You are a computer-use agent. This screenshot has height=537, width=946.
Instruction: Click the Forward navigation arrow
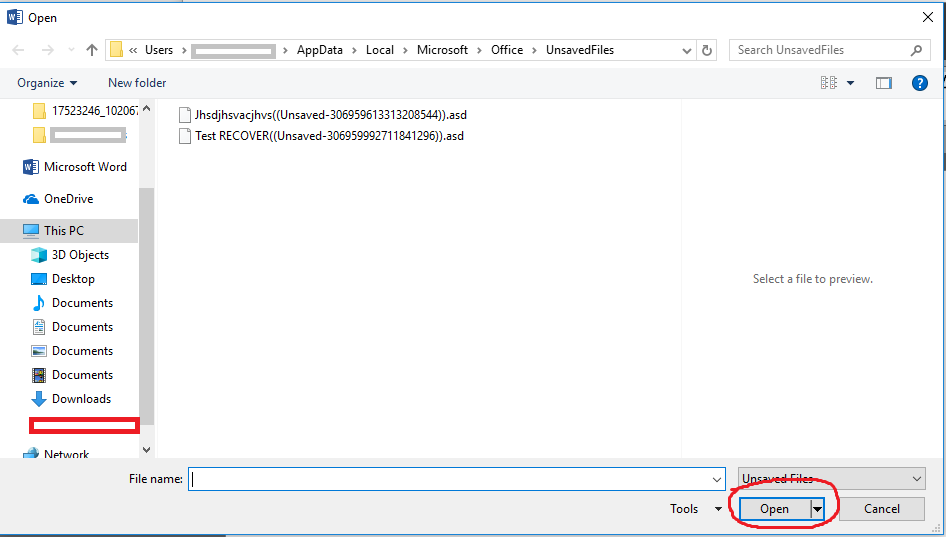point(48,50)
